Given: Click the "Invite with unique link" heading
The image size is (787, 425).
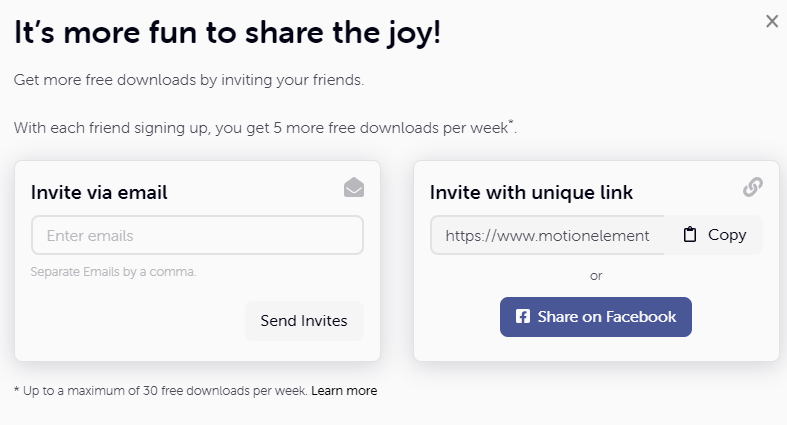Looking at the screenshot, I should (x=531, y=193).
